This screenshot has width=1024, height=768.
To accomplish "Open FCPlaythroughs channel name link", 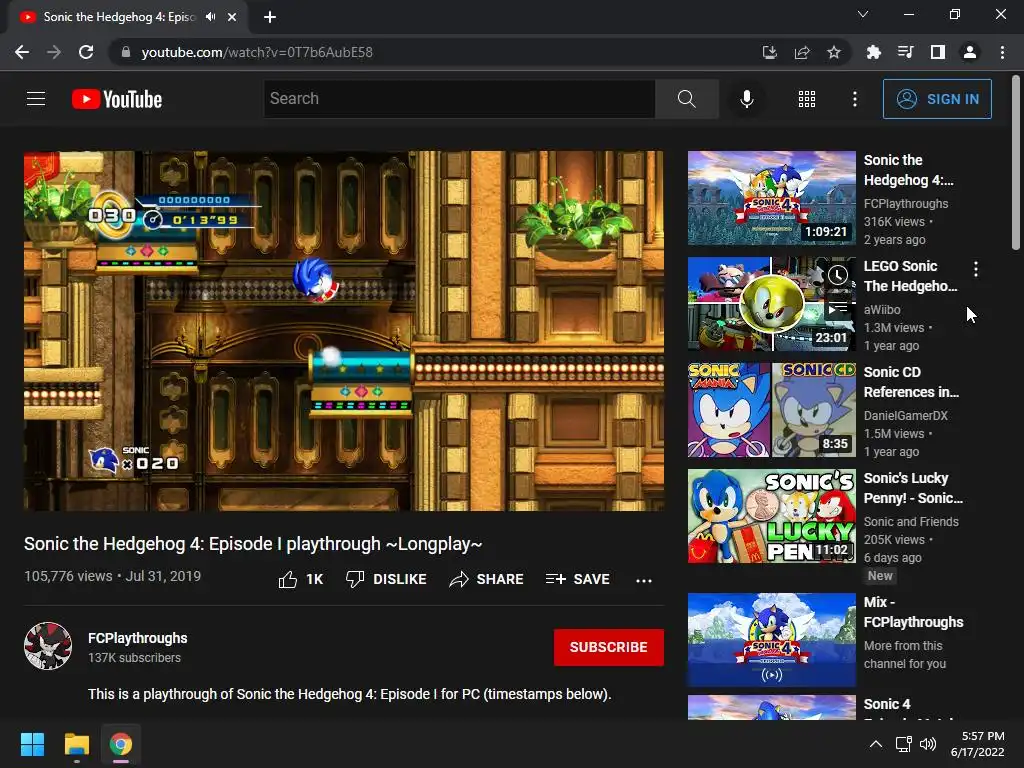I will coord(138,638).
